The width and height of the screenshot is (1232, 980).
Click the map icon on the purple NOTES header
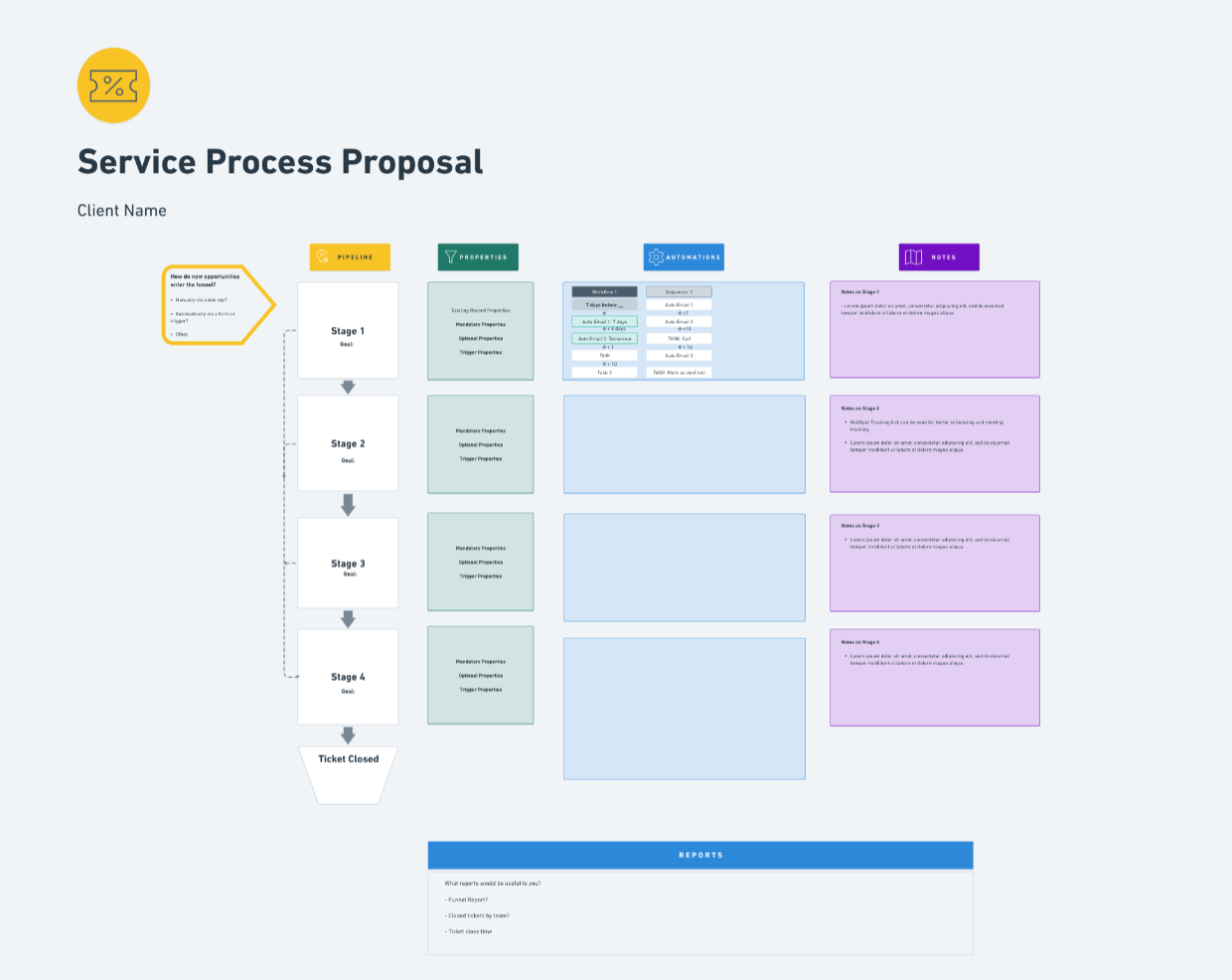[911, 256]
